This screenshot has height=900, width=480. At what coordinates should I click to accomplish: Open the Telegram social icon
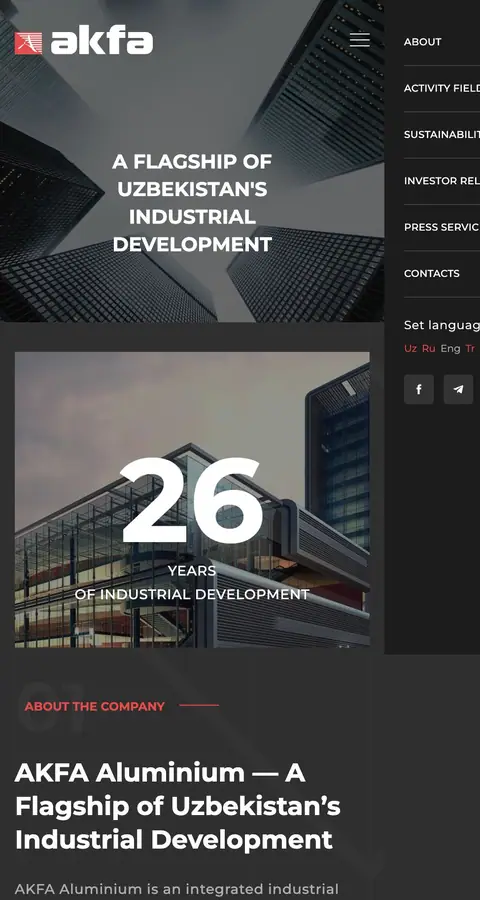[x=458, y=390]
